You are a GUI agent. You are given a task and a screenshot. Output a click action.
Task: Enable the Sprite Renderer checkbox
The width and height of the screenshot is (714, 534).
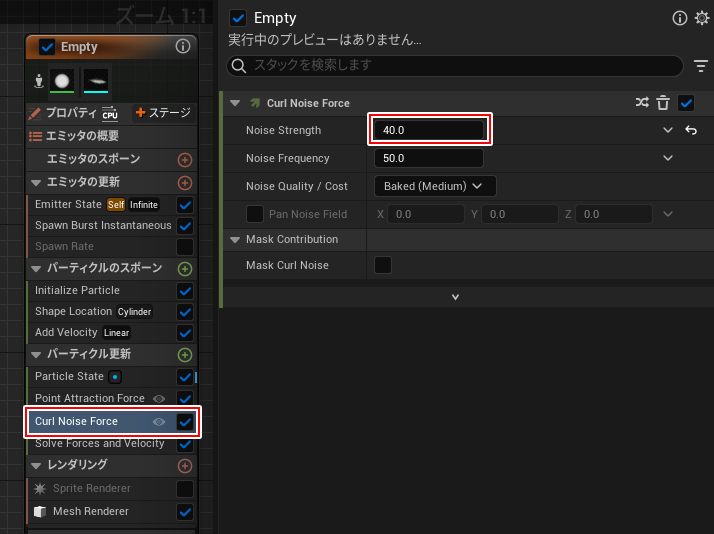point(185,489)
